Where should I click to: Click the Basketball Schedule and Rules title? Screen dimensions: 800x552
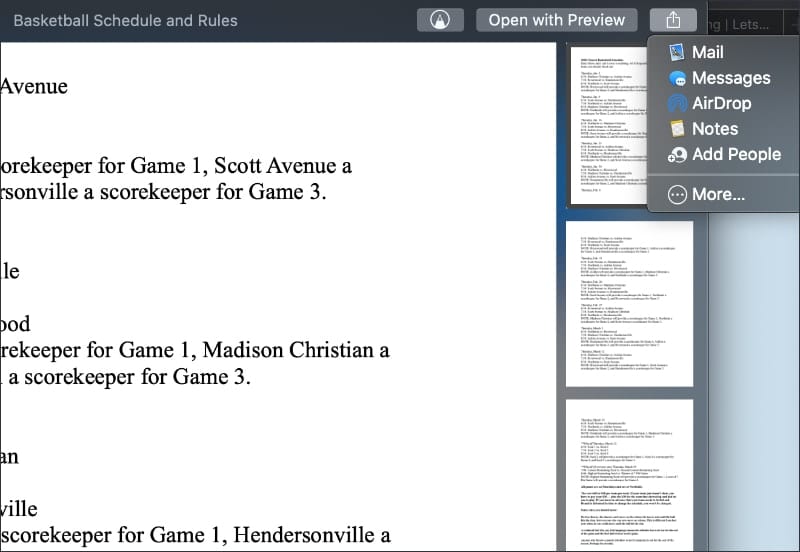tap(125, 20)
